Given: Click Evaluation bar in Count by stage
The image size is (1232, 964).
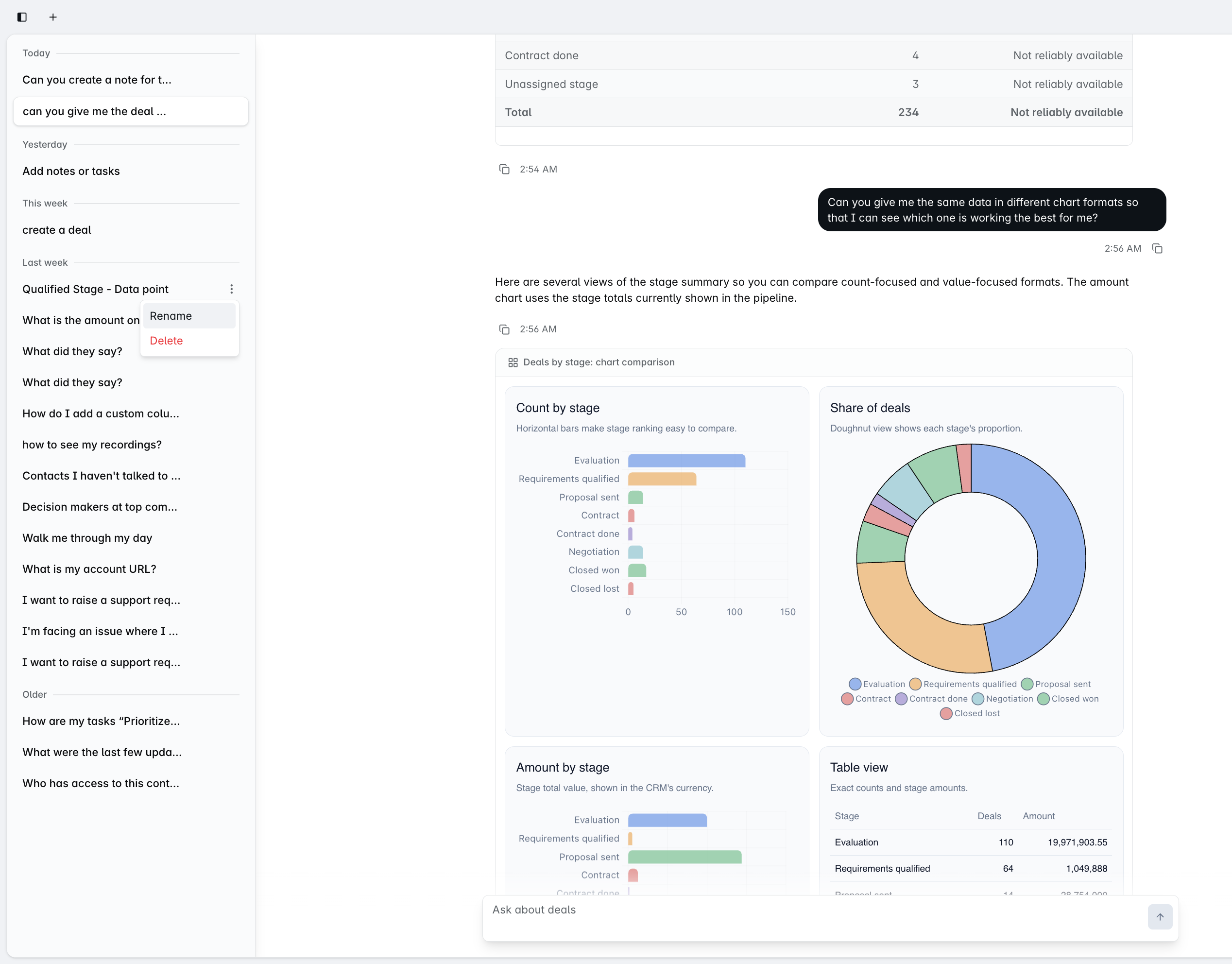Looking at the screenshot, I should 686,461.
